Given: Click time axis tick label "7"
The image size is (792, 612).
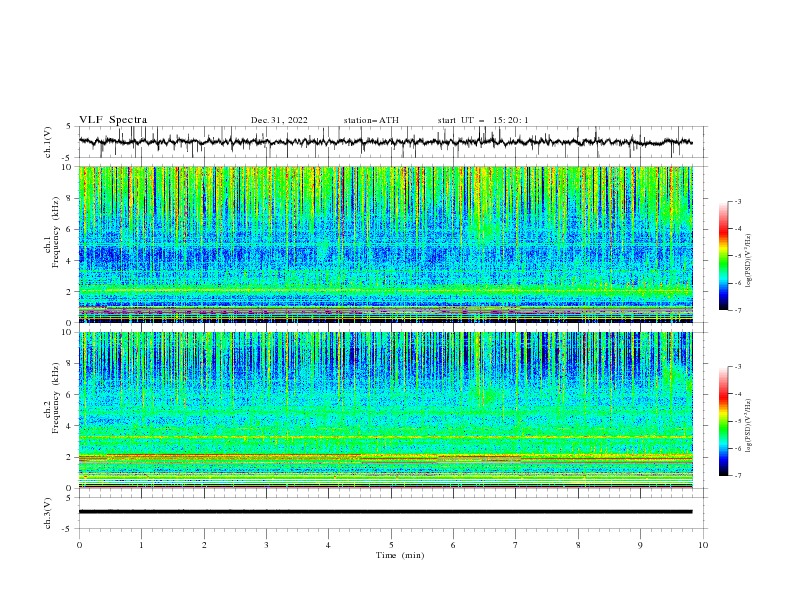Looking at the screenshot, I should [x=516, y=545].
